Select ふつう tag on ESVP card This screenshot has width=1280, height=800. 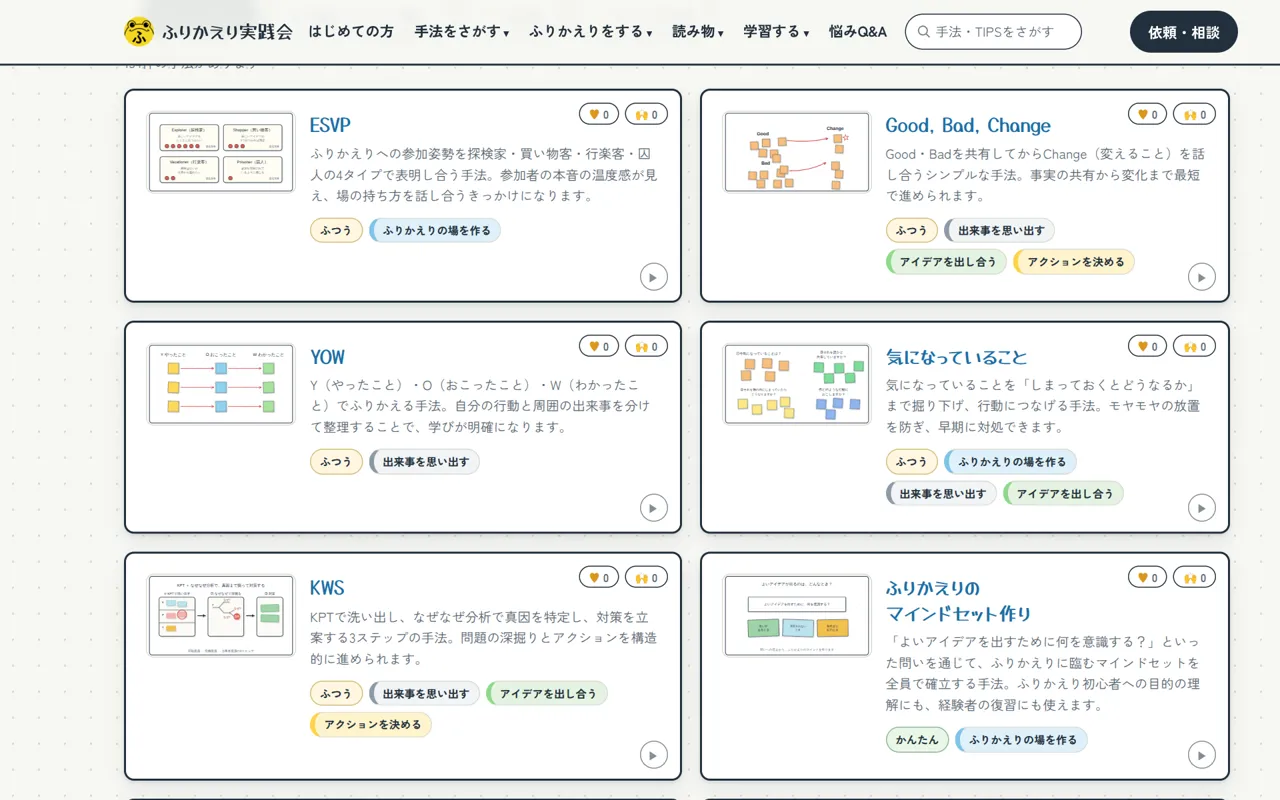pyautogui.click(x=336, y=230)
